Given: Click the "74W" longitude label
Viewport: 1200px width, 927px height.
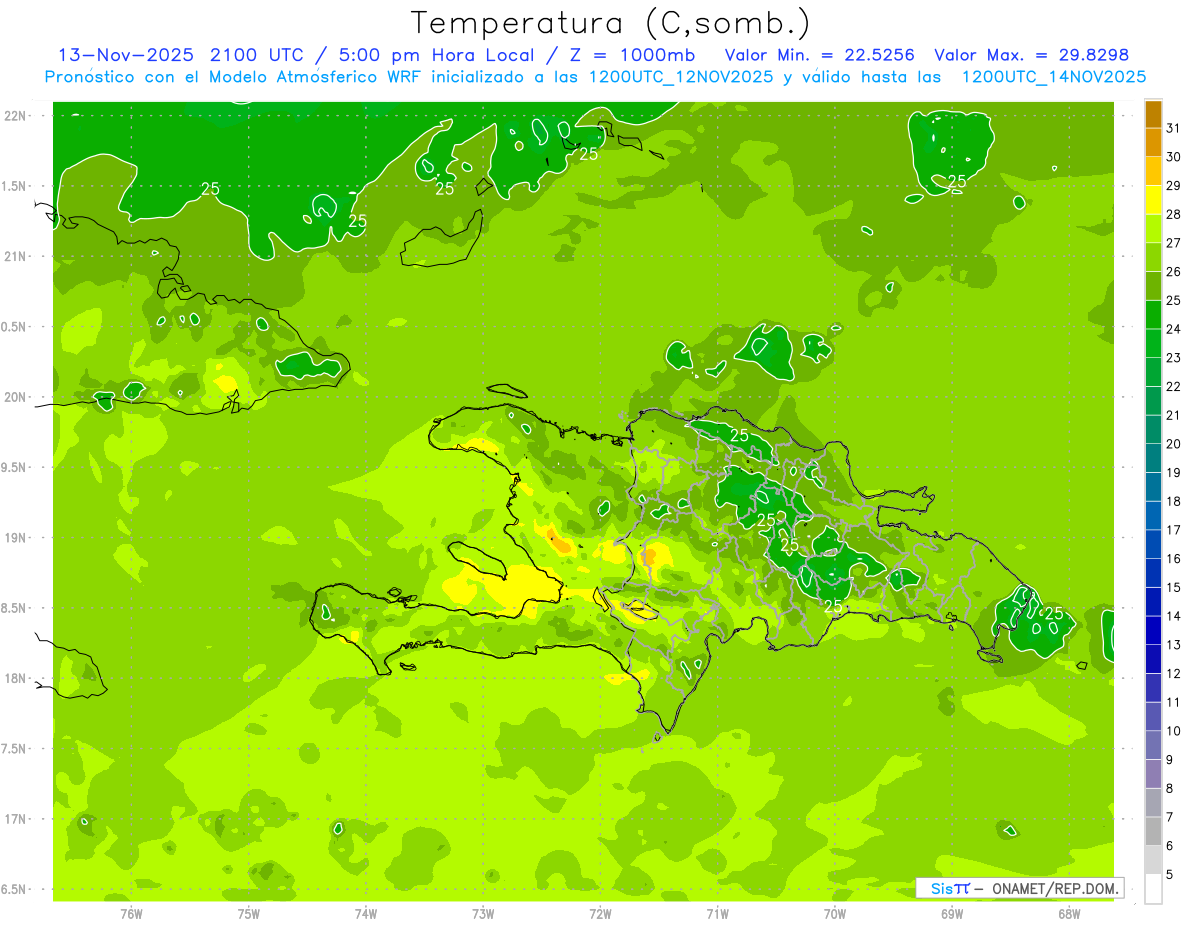Looking at the screenshot, I should [x=366, y=914].
